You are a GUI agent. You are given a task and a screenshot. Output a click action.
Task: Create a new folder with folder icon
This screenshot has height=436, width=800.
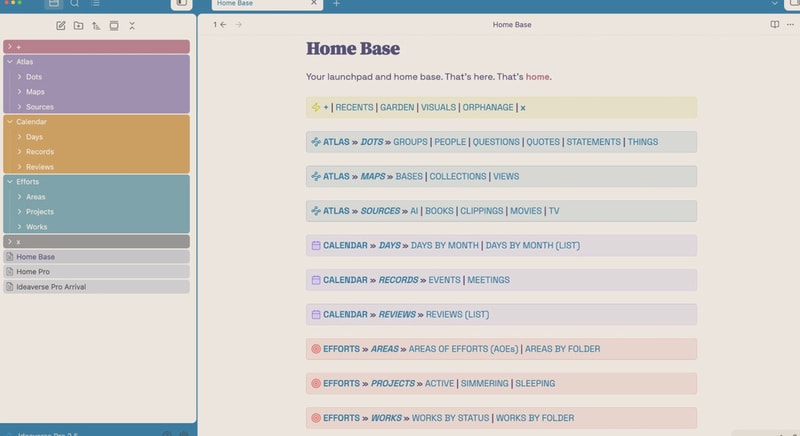pos(78,25)
